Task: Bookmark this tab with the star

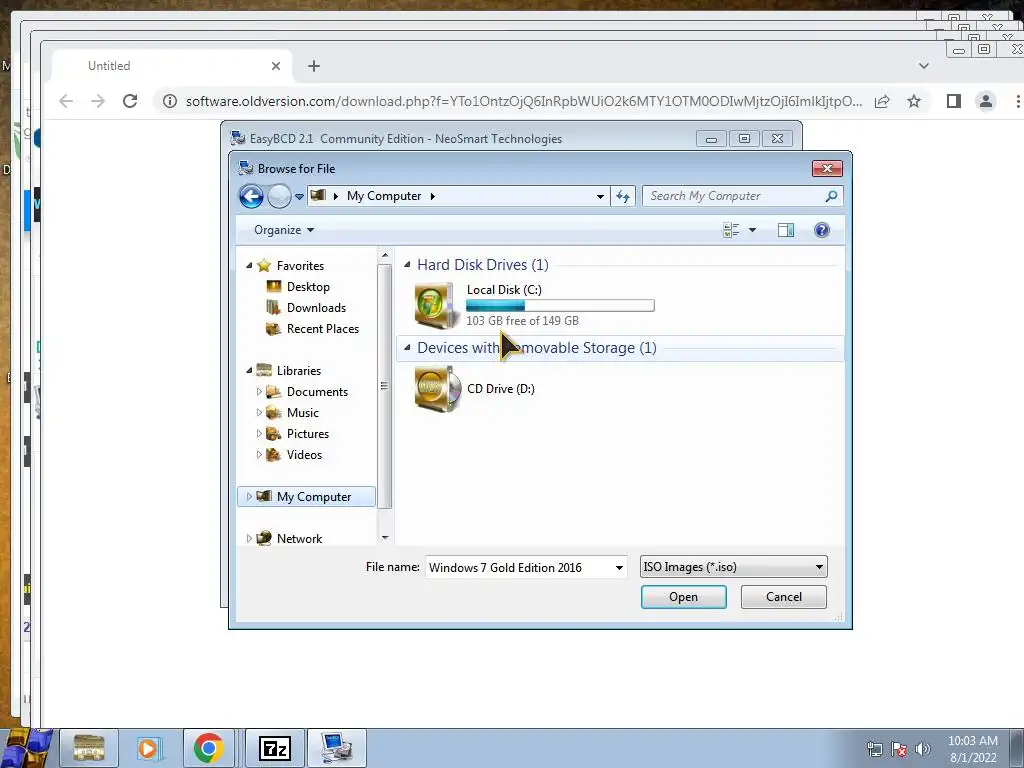Action: point(914,101)
